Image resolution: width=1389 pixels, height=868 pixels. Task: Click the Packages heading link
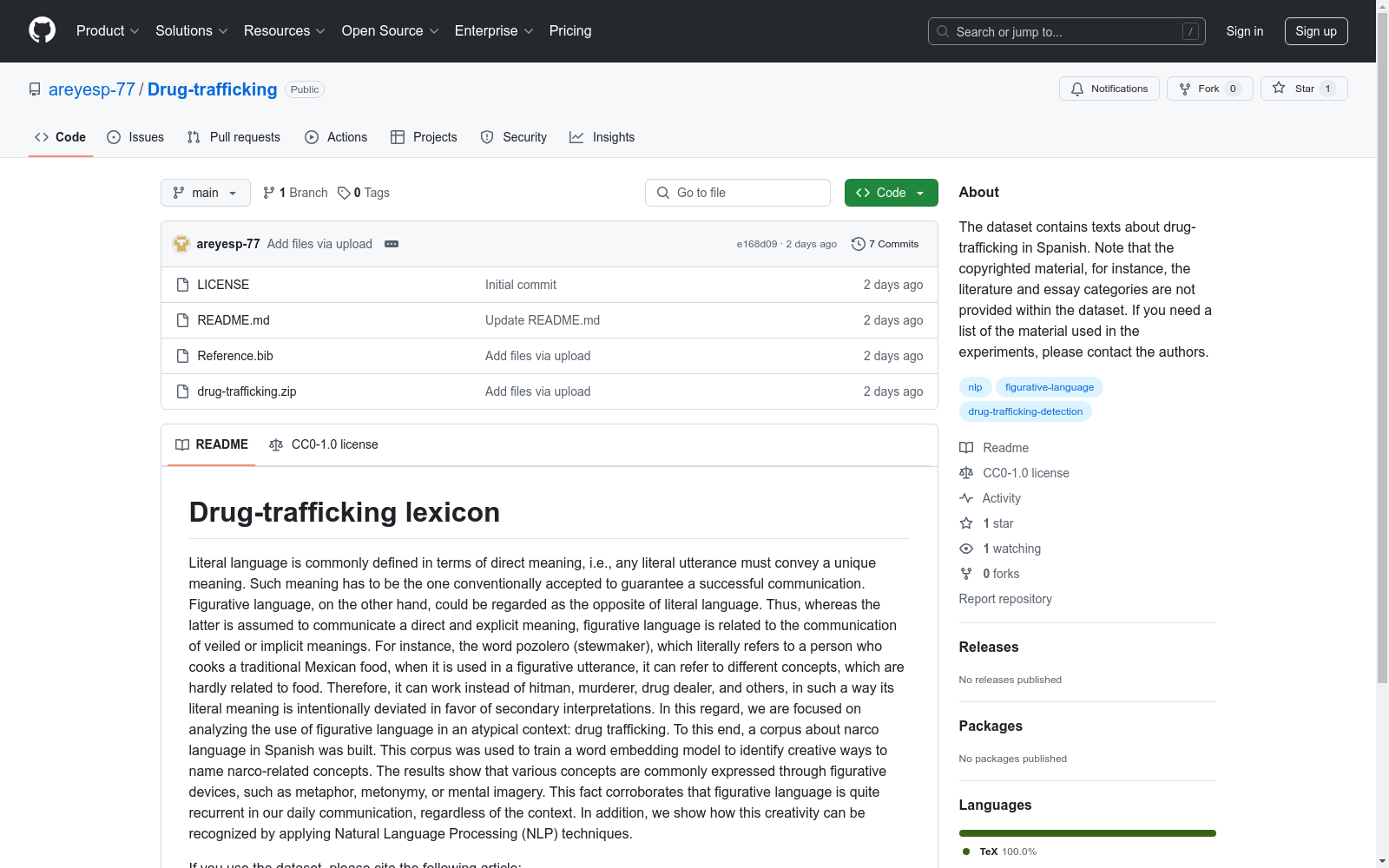click(991, 726)
